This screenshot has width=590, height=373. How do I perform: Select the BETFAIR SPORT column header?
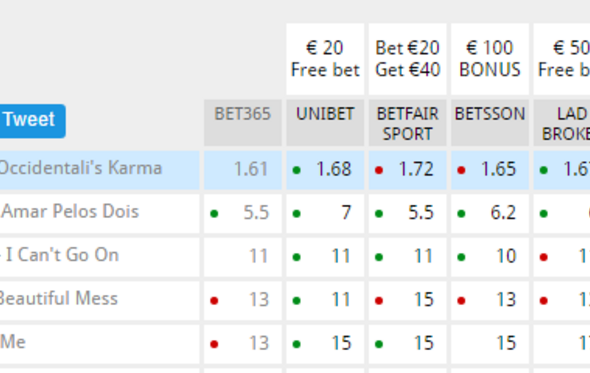408,123
